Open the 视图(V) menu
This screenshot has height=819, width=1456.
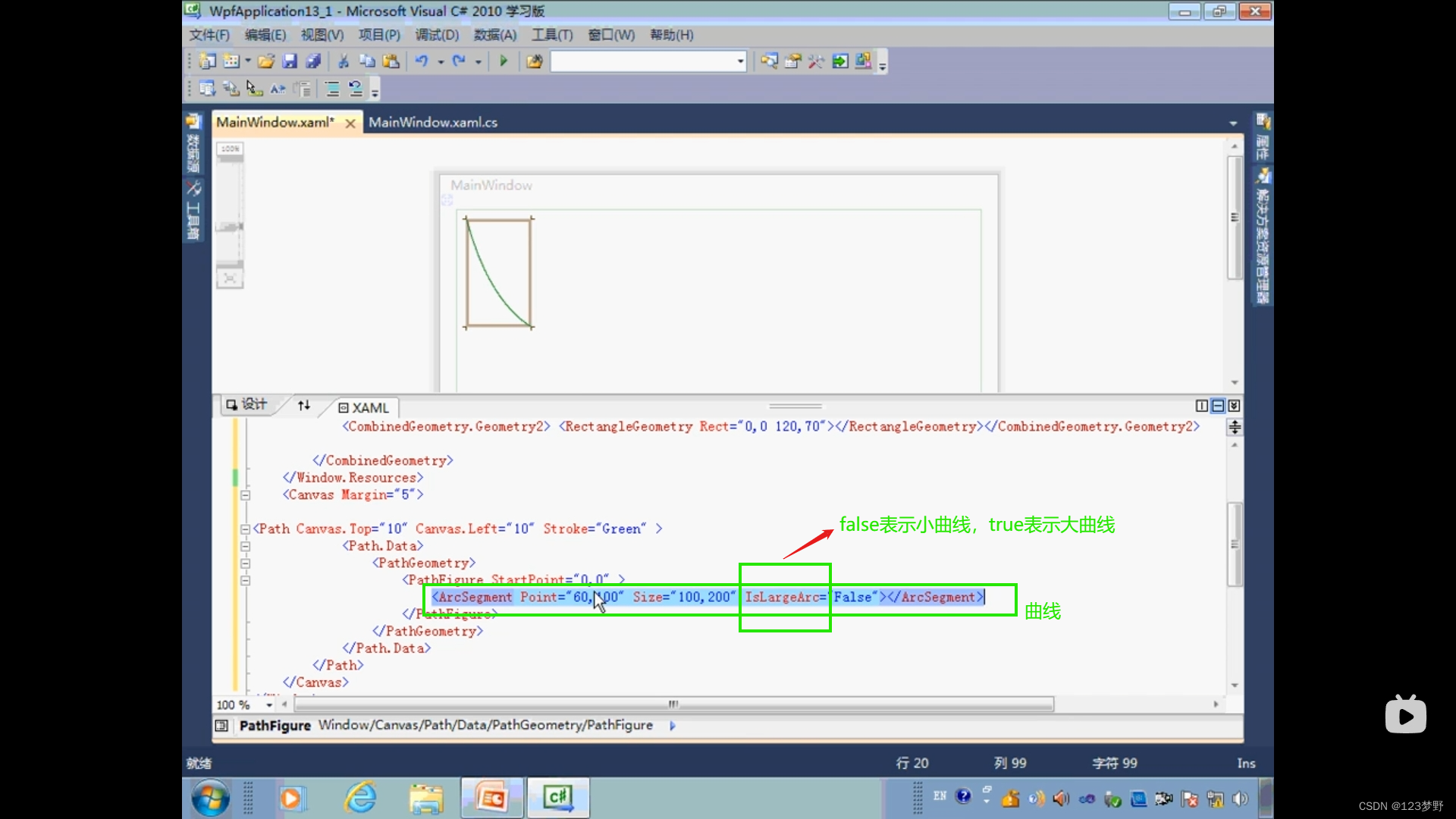322,35
